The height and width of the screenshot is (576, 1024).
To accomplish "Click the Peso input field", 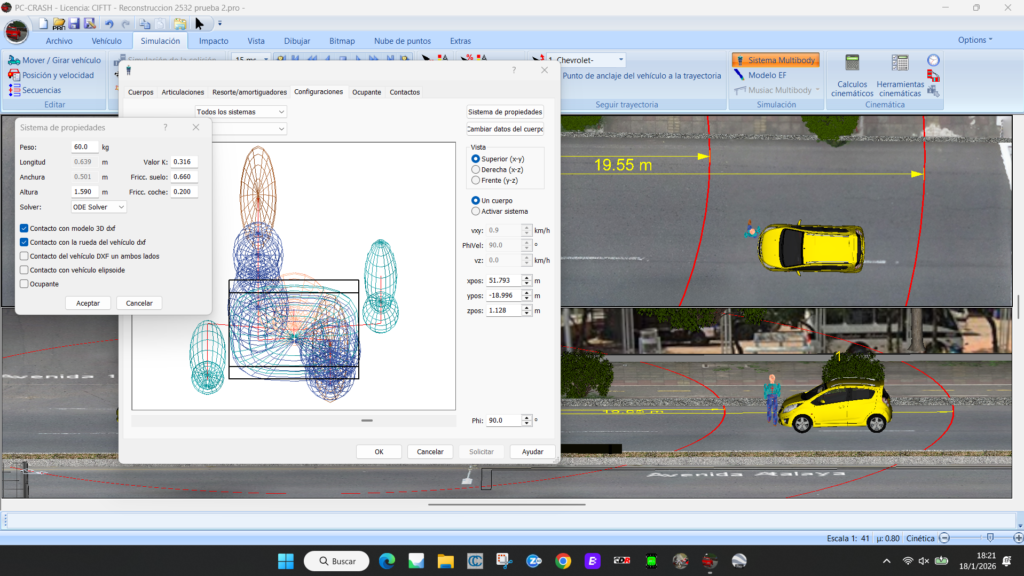I will pos(85,147).
